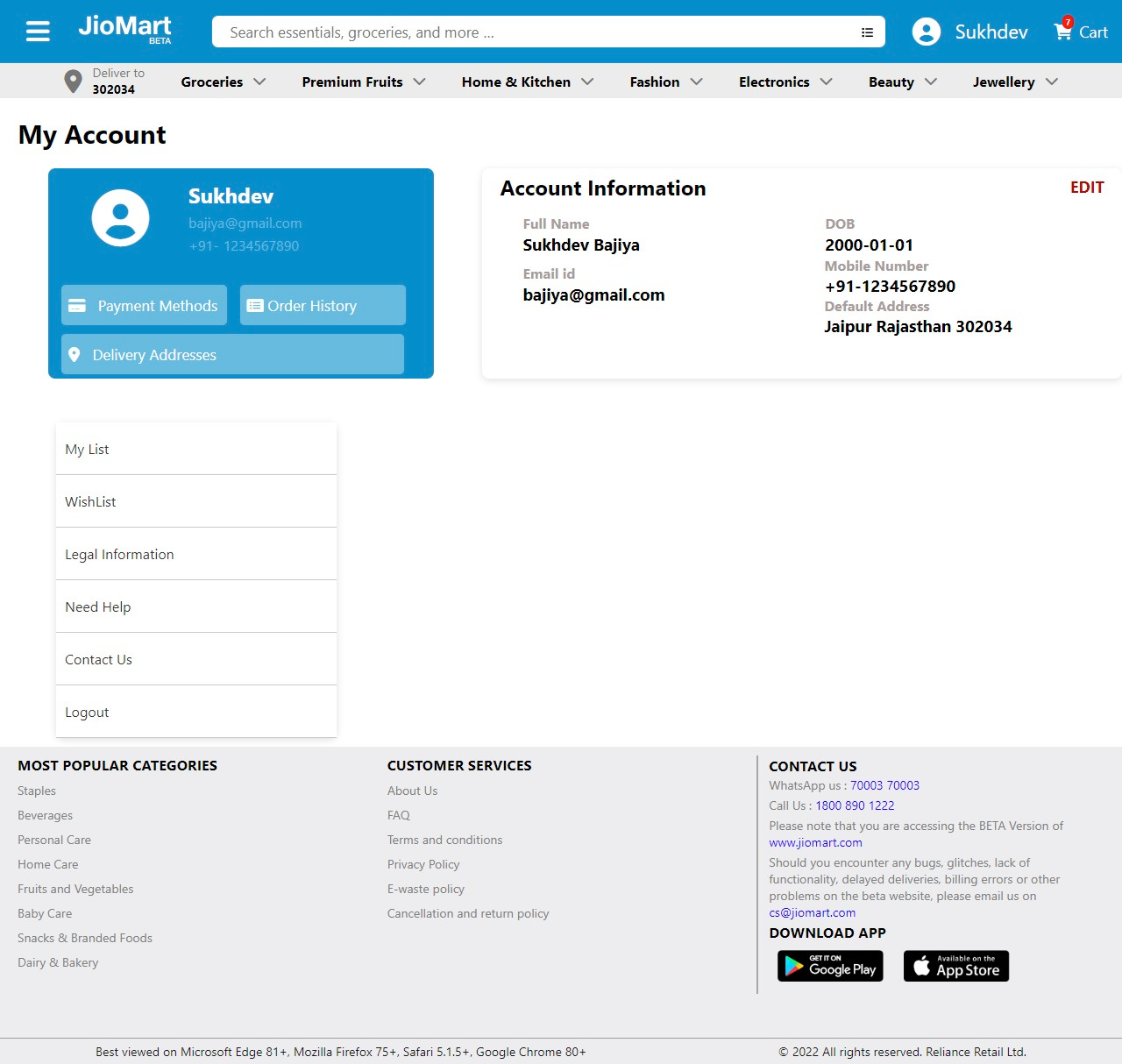This screenshot has width=1122, height=1064.
Task: Open the Fruits and Vegetables link
Action: tap(75, 889)
